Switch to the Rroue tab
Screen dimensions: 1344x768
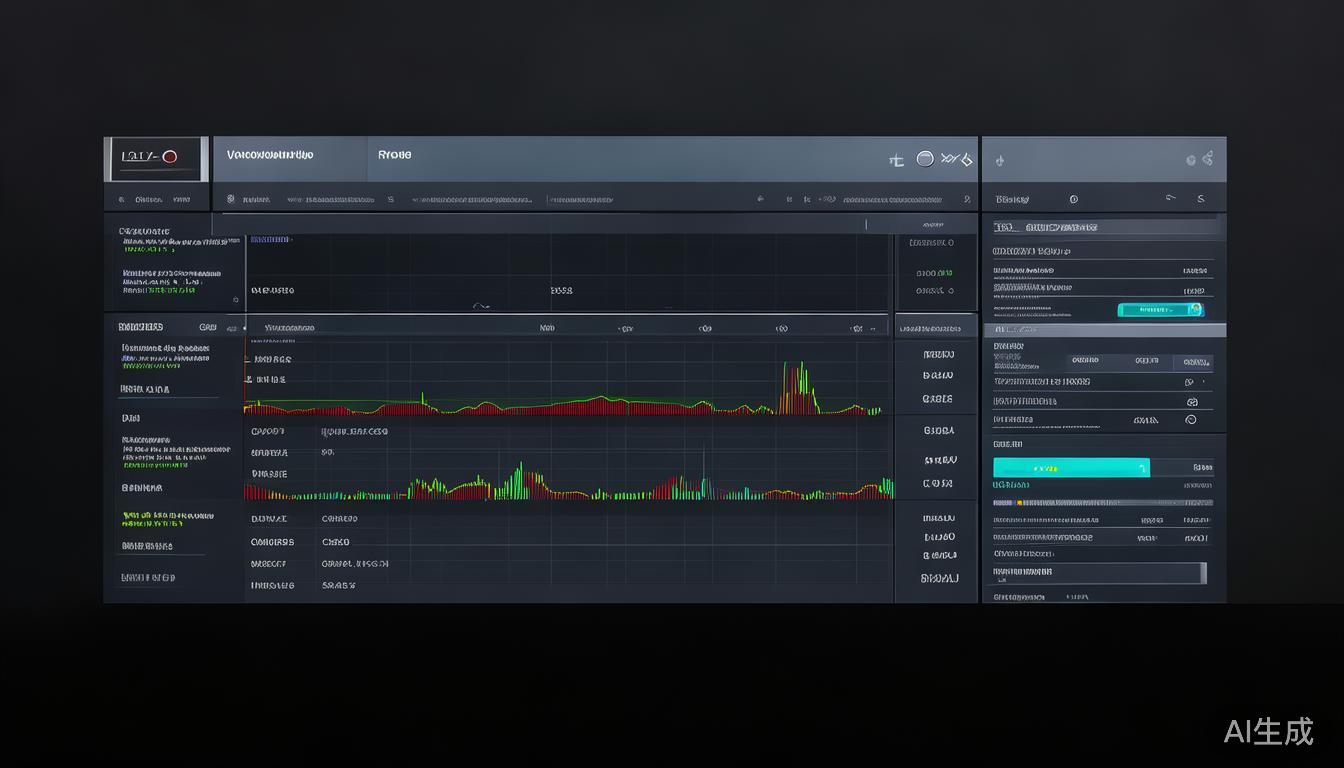[395, 155]
